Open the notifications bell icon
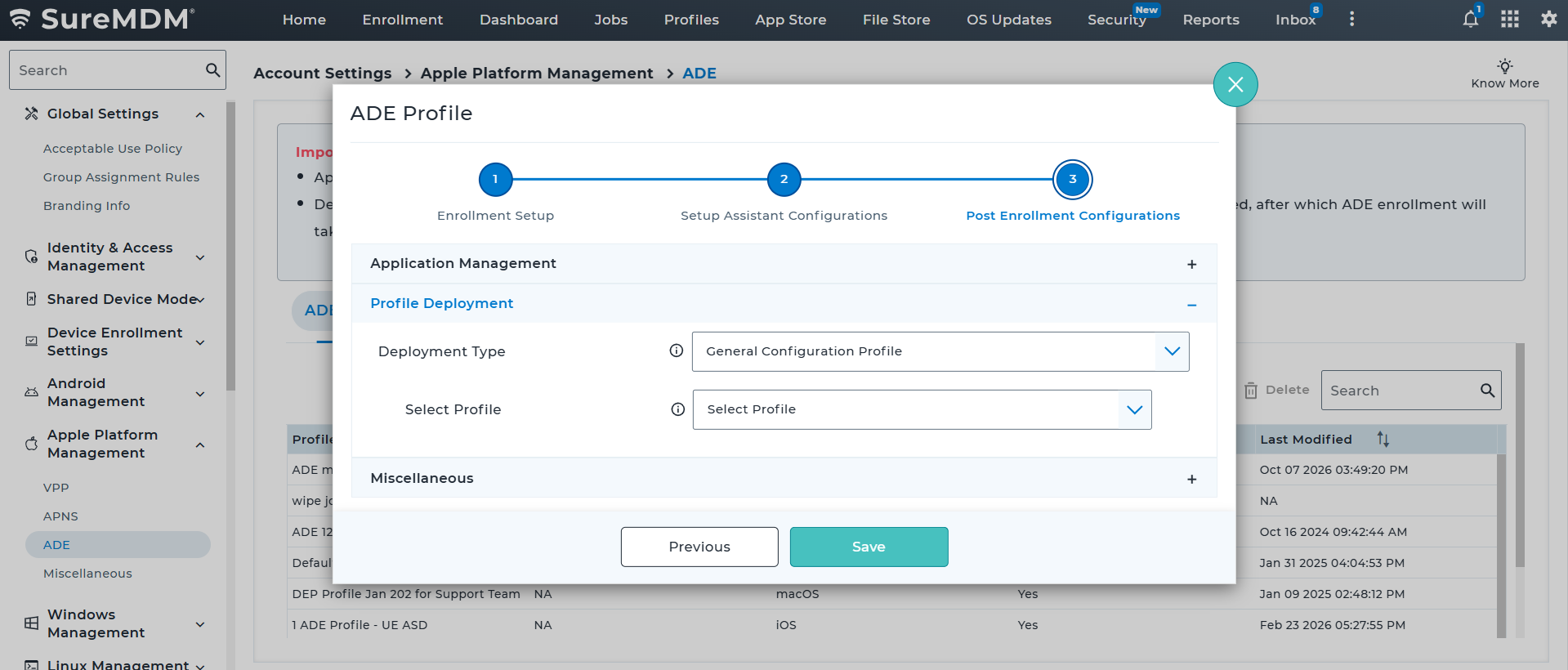 (x=1470, y=20)
